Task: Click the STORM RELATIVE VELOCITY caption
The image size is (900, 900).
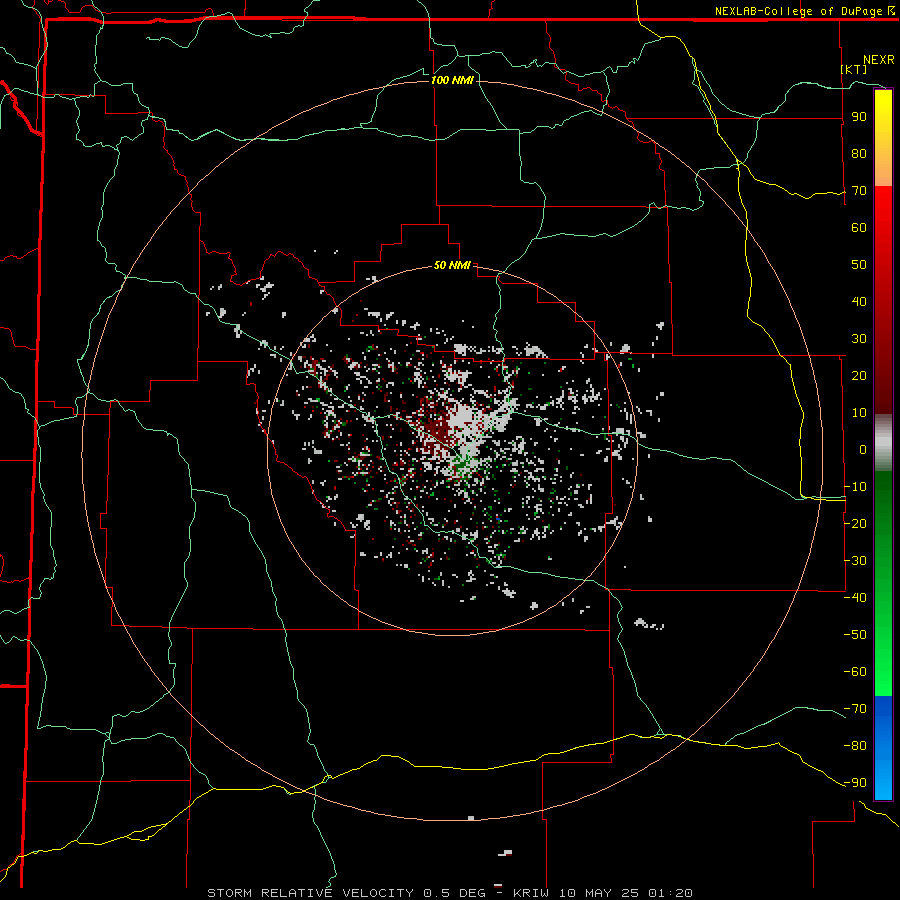Action: tap(310, 893)
